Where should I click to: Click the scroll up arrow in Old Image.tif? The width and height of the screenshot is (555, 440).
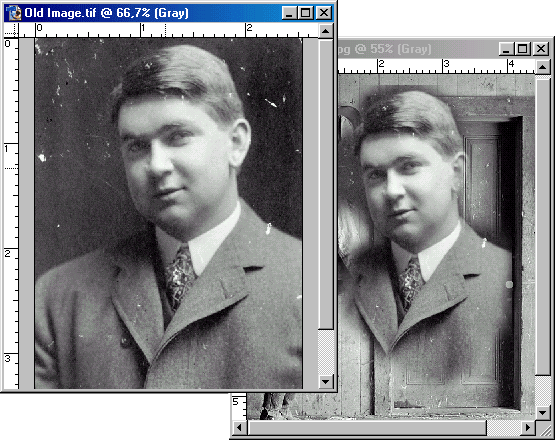326,31
